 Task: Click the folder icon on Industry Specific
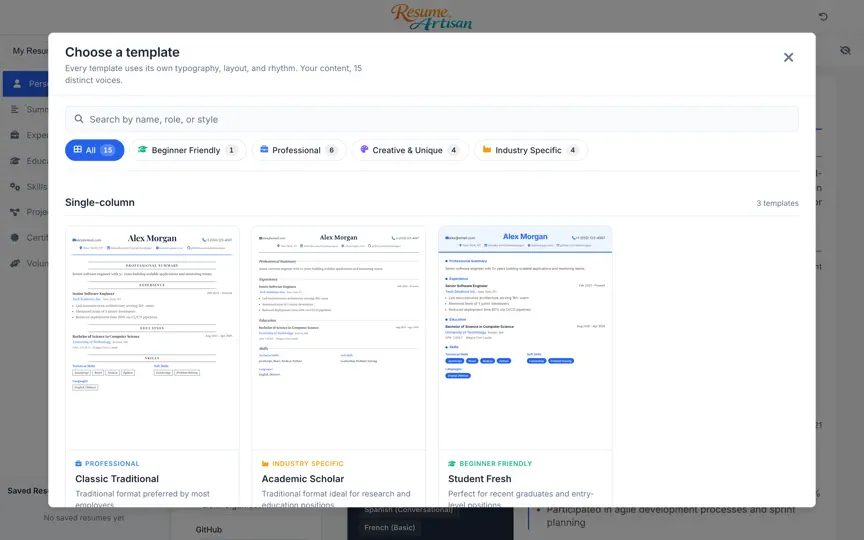click(487, 149)
